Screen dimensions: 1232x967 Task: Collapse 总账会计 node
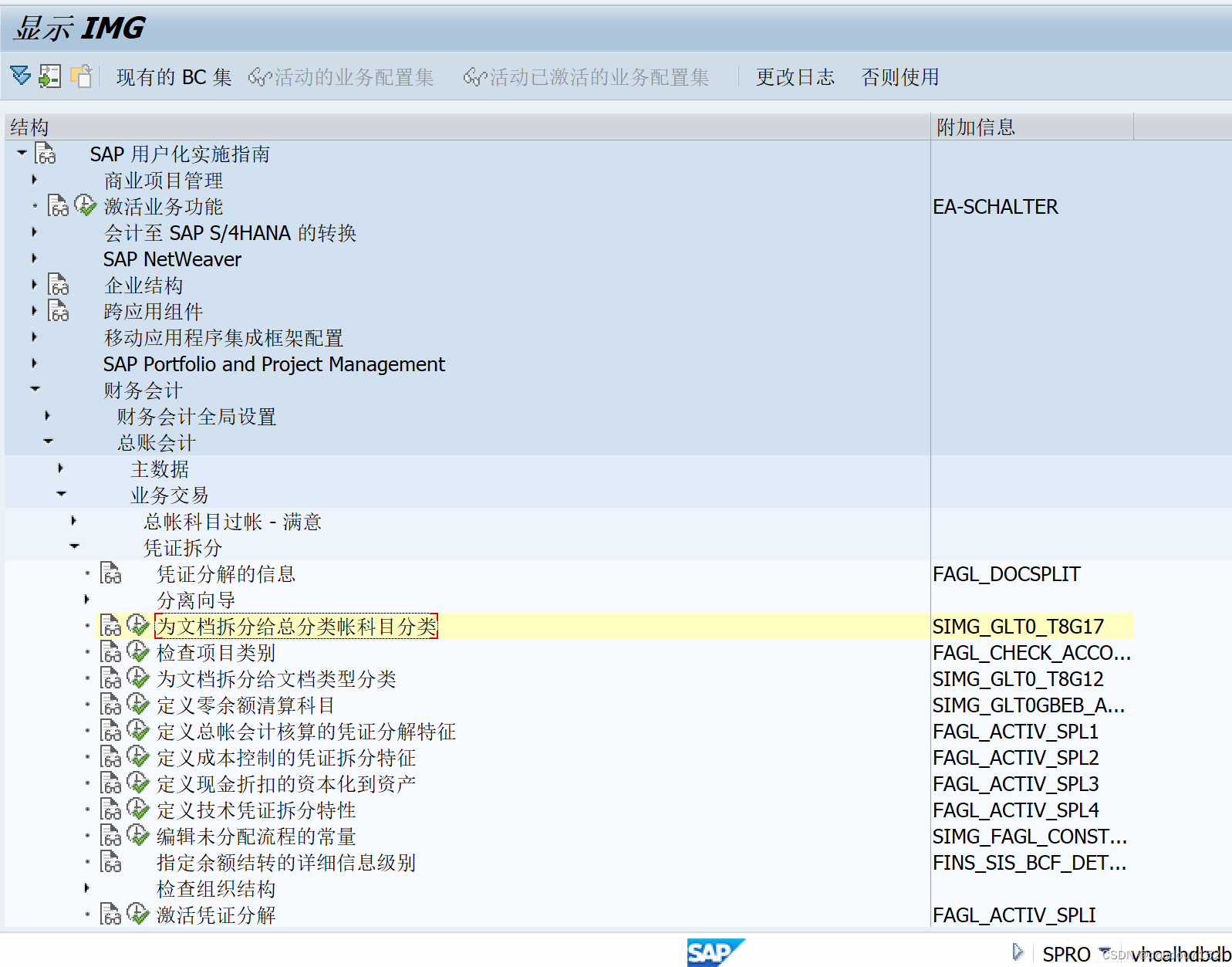coord(48,441)
